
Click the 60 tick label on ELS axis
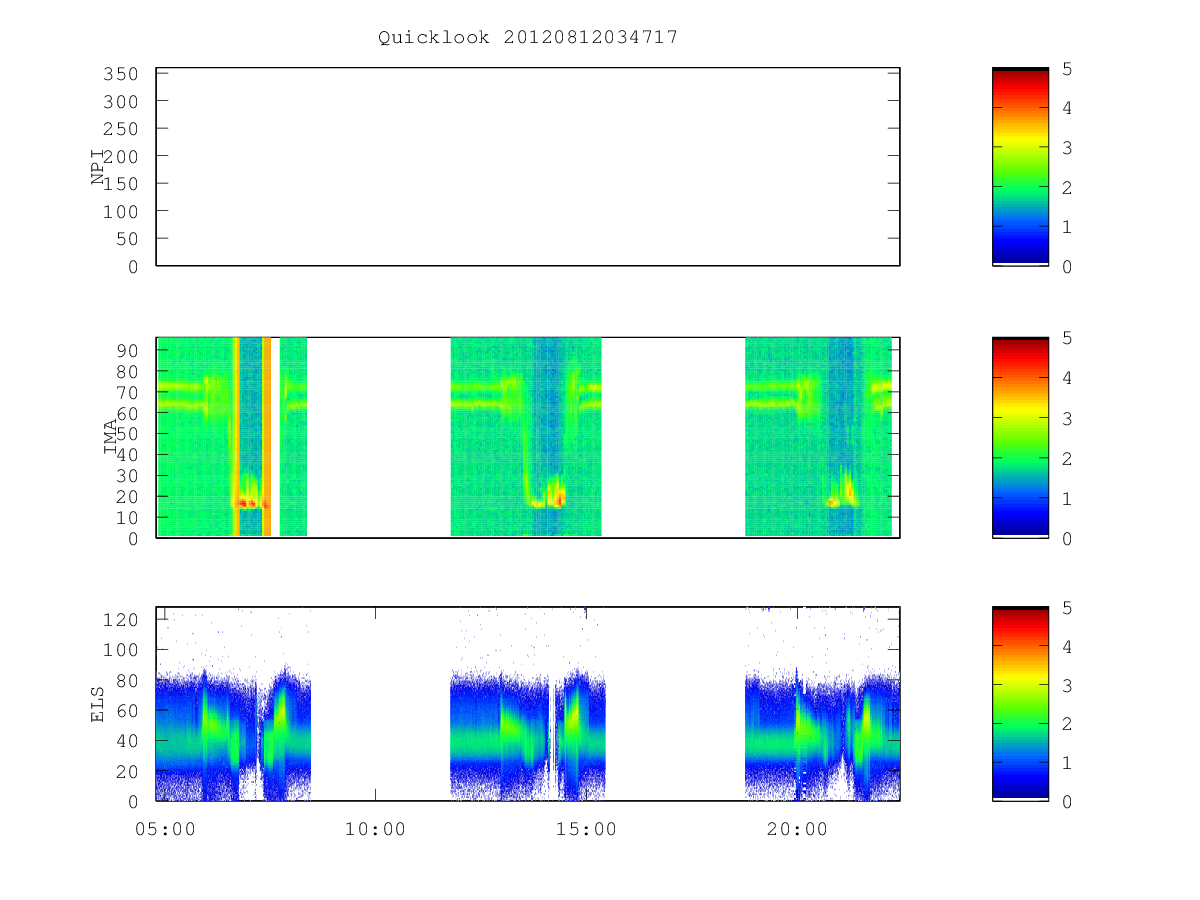click(x=128, y=711)
